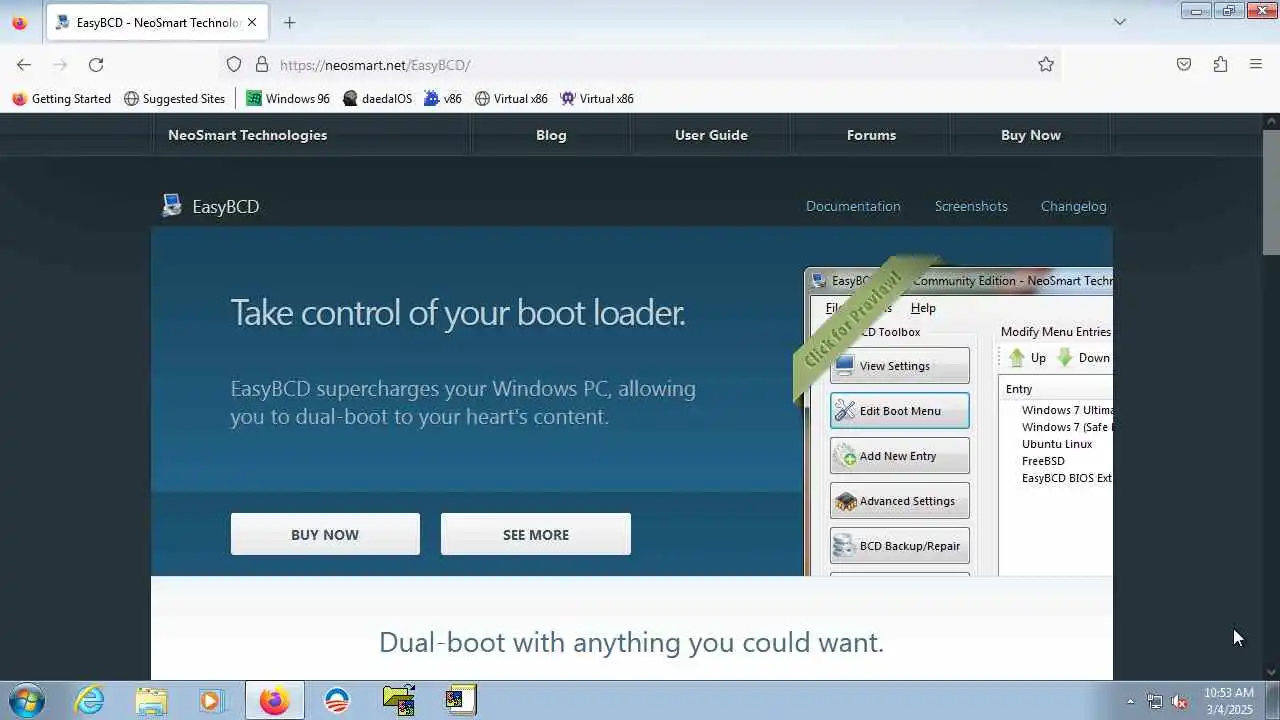Open the User Guide nav item
Image resolution: width=1280 pixels, height=720 pixels.
711,135
